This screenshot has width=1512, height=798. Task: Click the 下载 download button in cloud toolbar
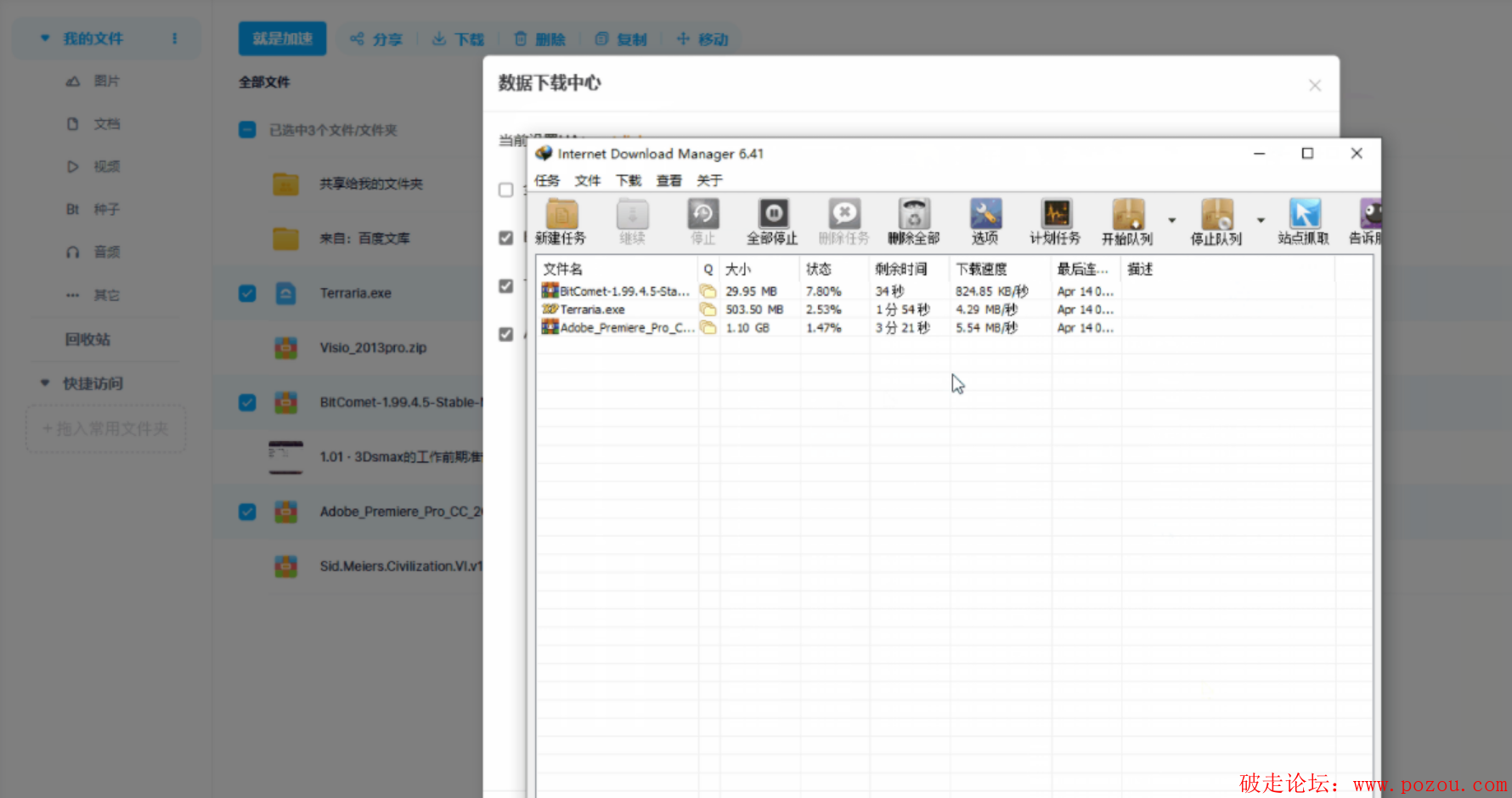point(458,39)
